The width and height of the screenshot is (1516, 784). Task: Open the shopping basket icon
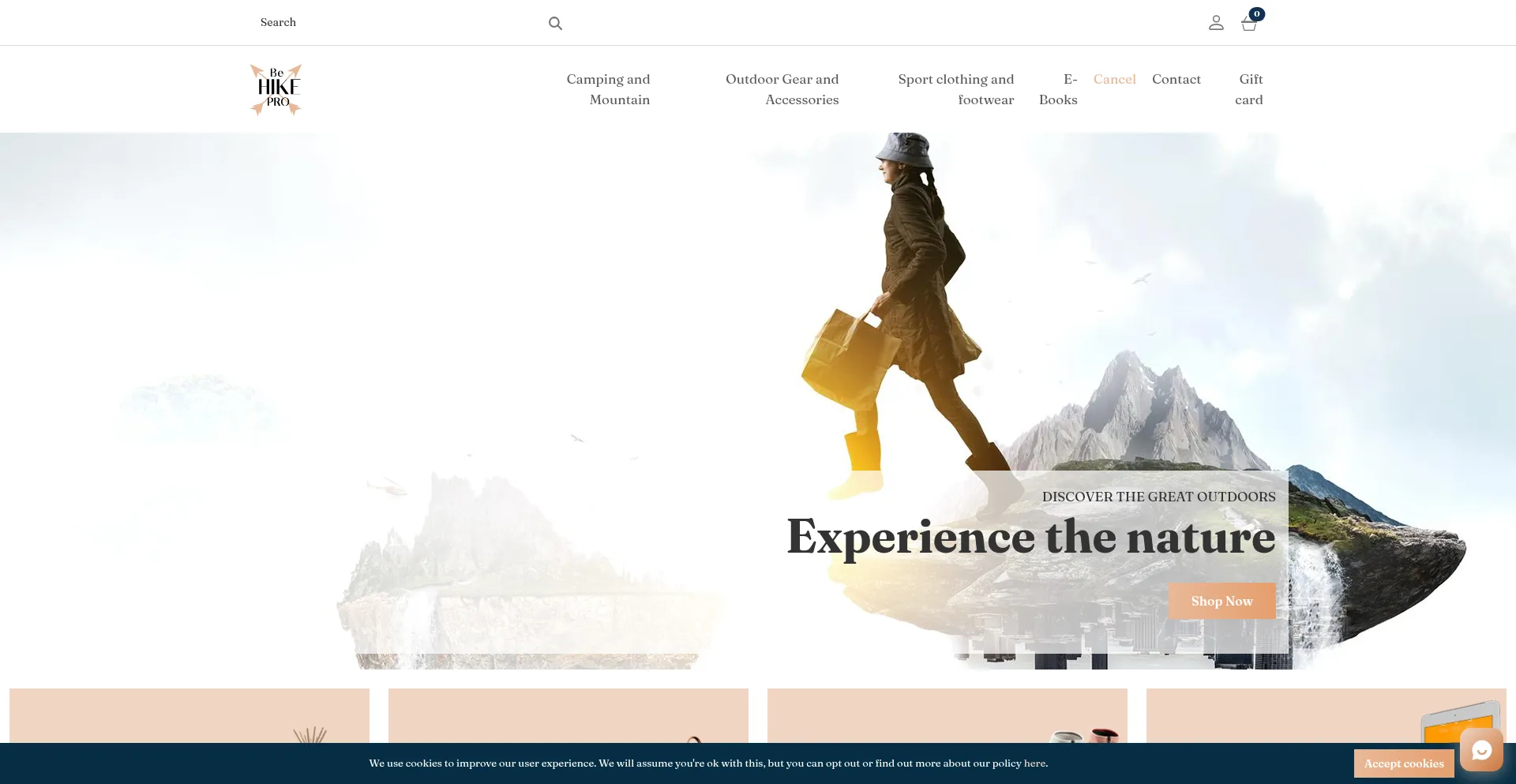pos(1248,23)
